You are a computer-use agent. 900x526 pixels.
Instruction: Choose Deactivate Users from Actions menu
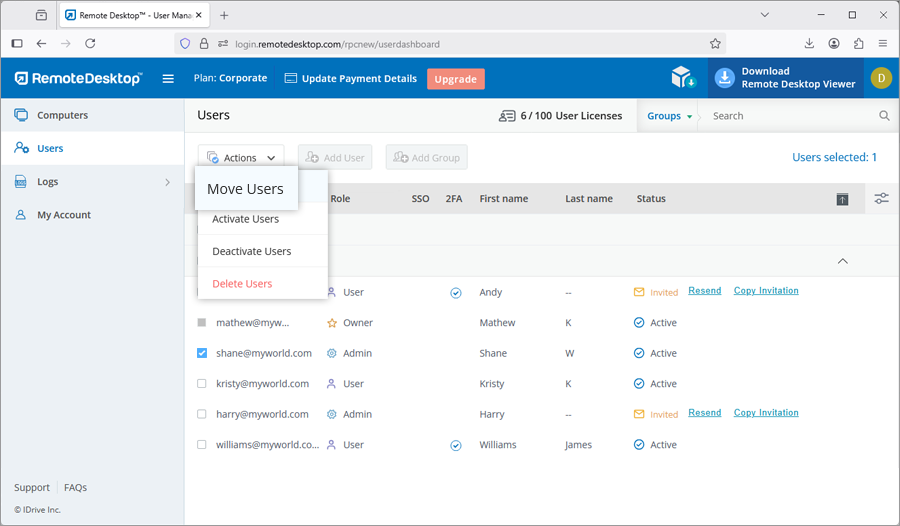(252, 251)
